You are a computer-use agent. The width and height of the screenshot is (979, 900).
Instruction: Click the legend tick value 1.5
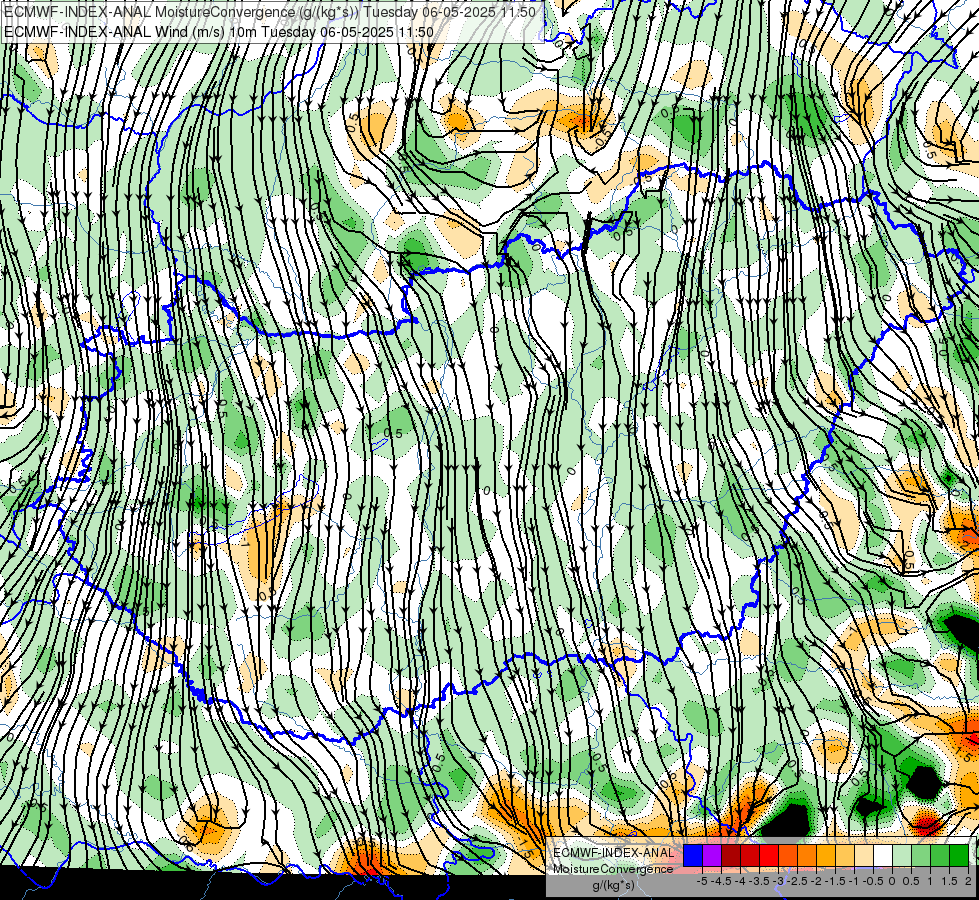[949, 881]
